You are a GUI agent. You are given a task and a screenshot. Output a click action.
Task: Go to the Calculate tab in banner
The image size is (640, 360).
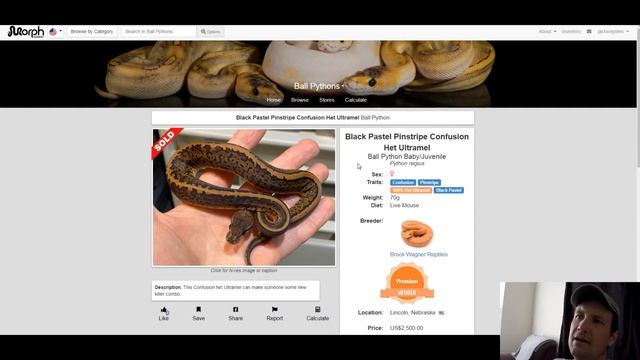tap(356, 100)
